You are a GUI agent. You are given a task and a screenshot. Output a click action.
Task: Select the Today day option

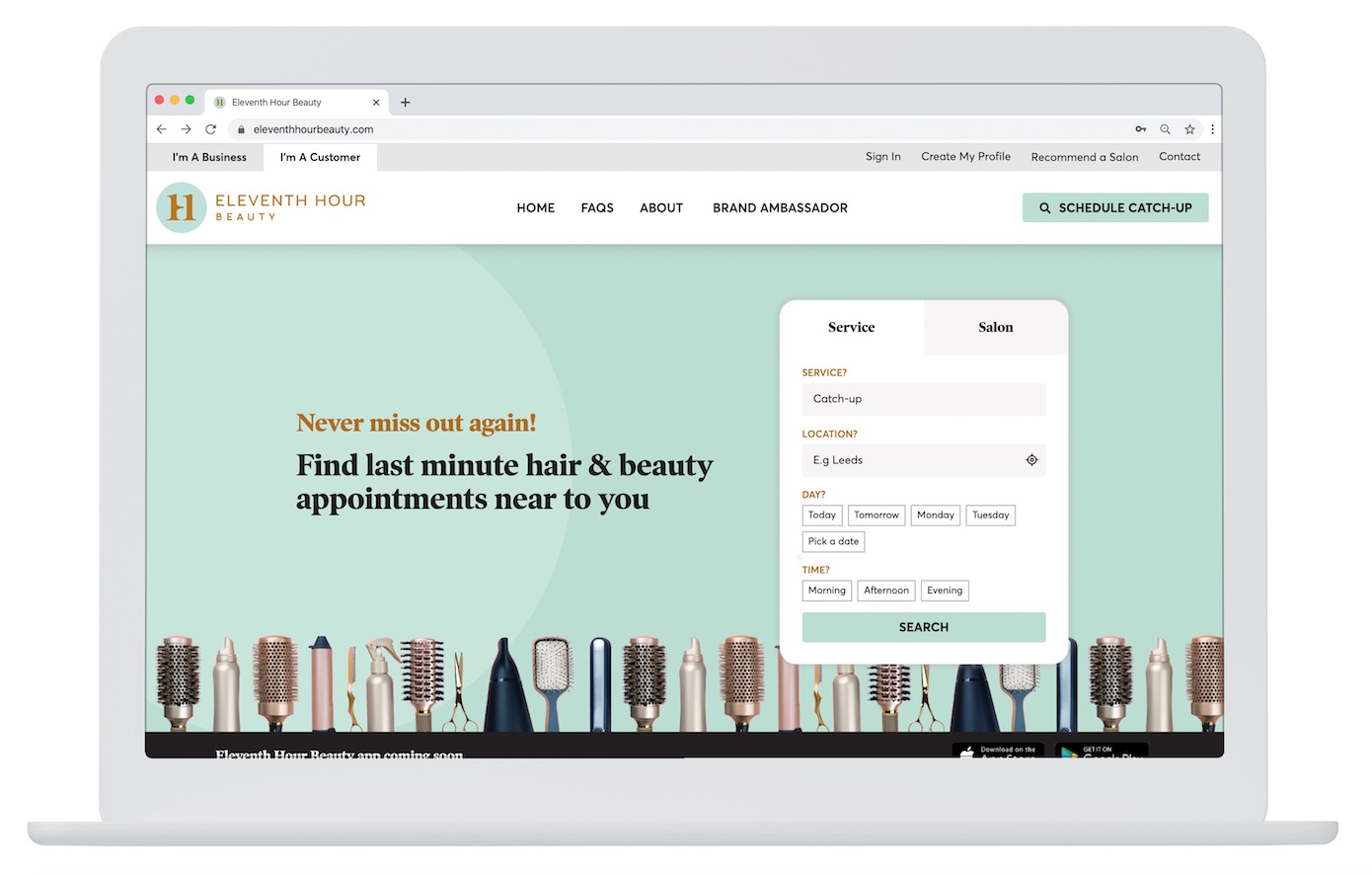(x=821, y=516)
